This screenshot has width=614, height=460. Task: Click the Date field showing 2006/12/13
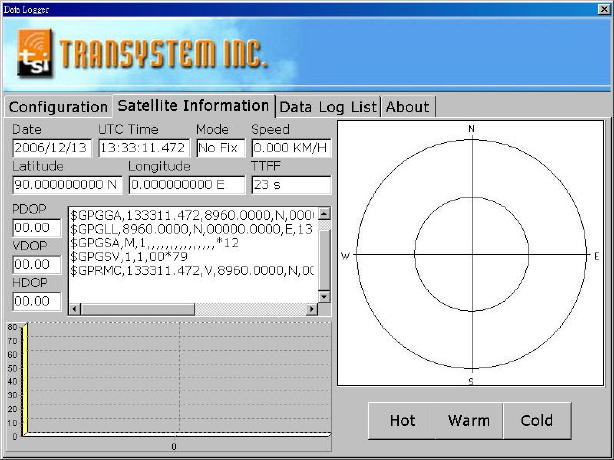pyautogui.click(x=52, y=148)
